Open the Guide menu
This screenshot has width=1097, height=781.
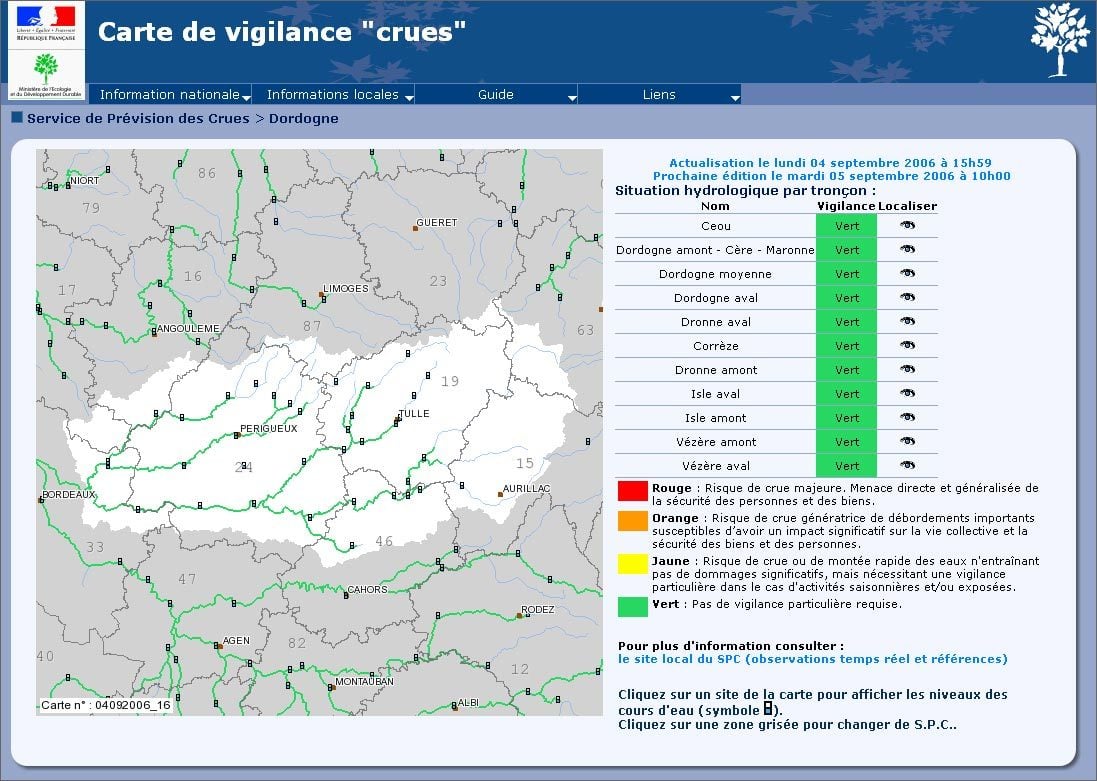(x=496, y=95)
